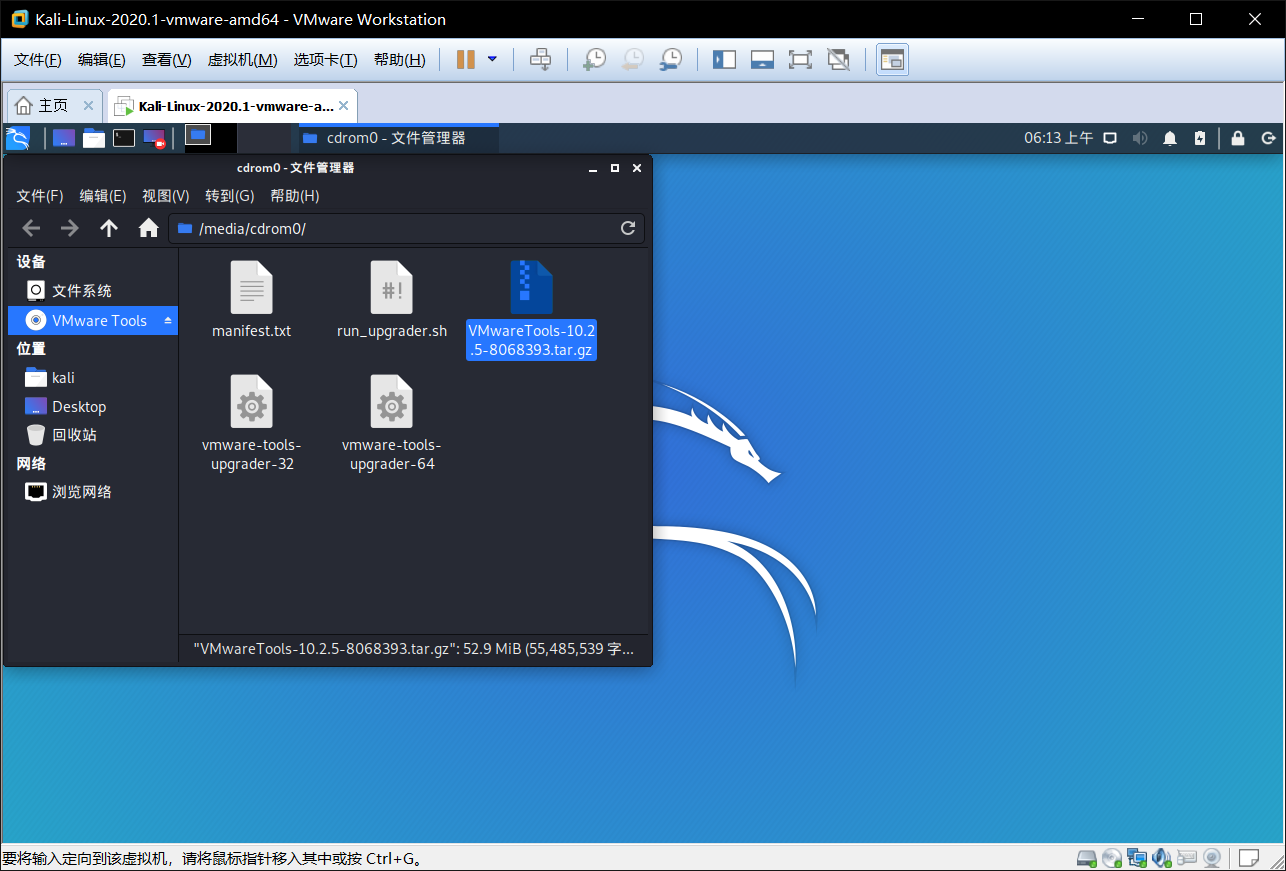Image resolution: width=1286 pixels, height=871 pixels.
Task: Enter full screen mode in VMware
Action: (x=800, y=60)
